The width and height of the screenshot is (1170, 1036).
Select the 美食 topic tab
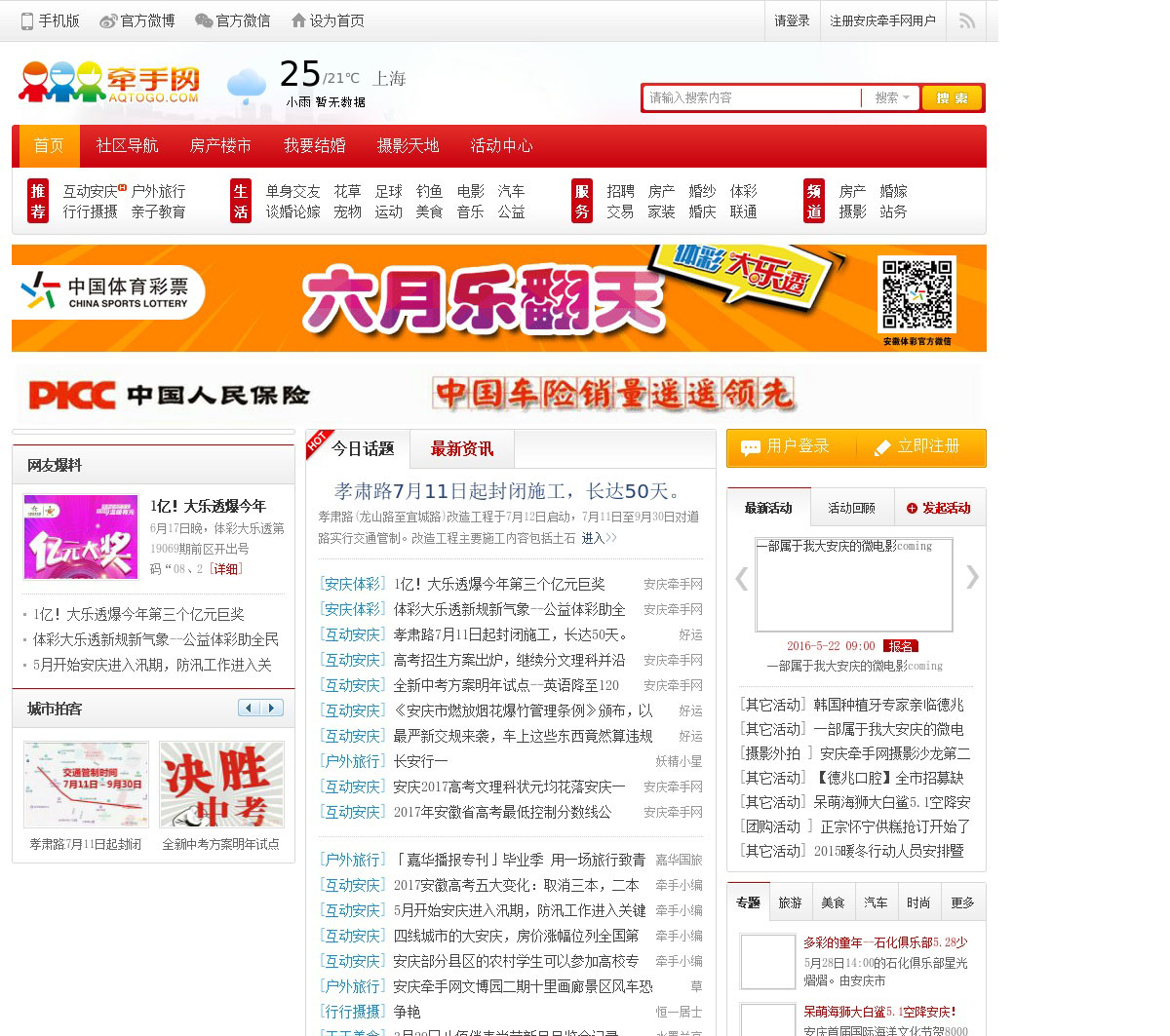[834, 902]
